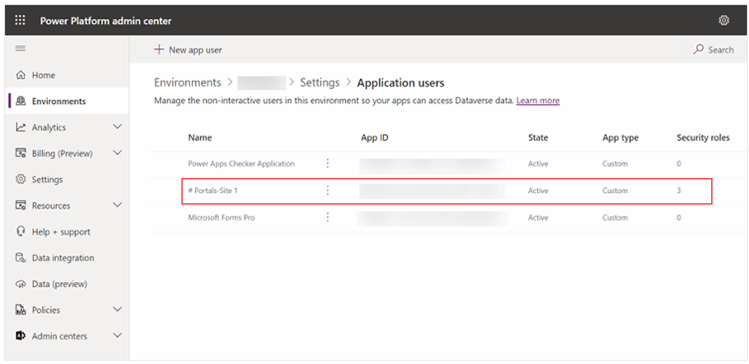Click the Billing (Preview) icon

21,153
